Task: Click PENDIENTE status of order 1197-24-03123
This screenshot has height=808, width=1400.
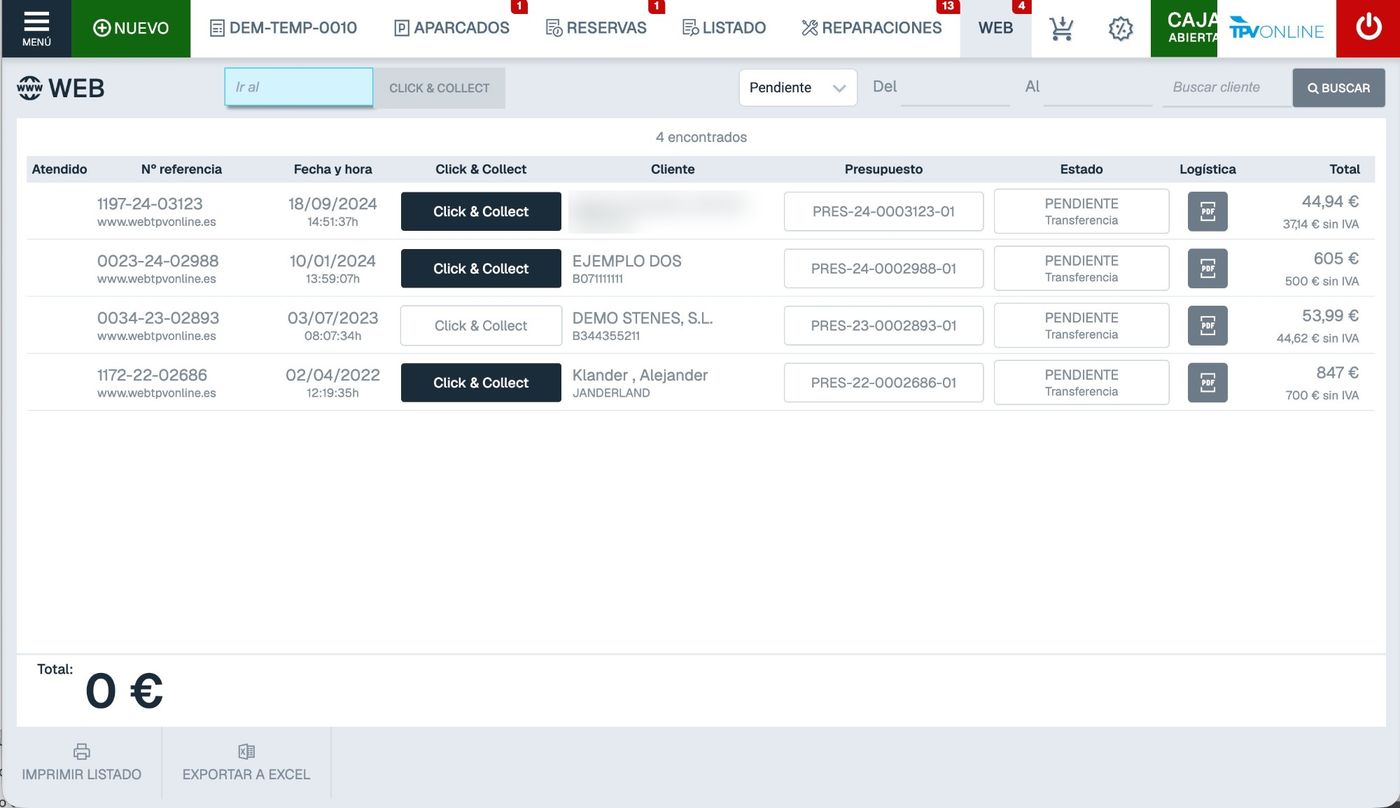Action: 1081,211
